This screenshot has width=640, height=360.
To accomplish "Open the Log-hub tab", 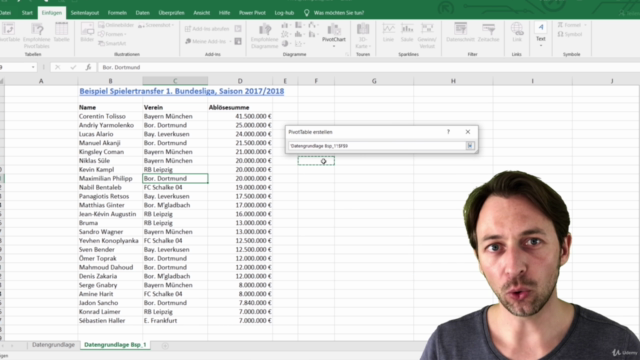I will pos(284,13).
